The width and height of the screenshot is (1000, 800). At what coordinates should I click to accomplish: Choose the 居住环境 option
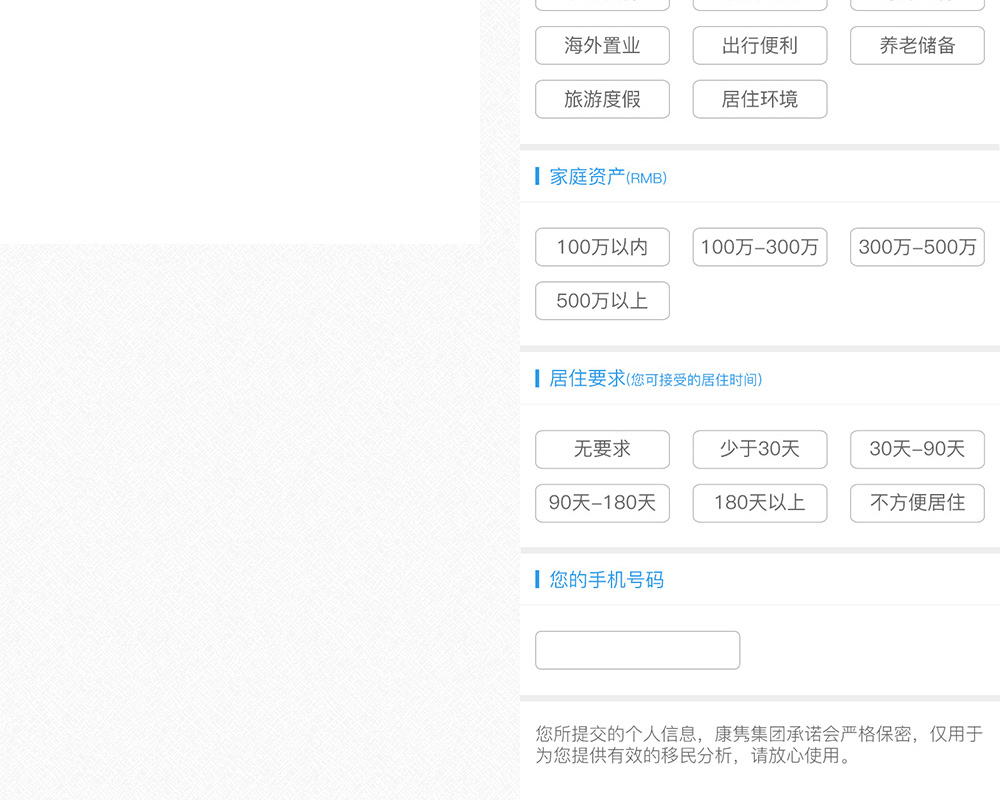click(x=760, y=99)
